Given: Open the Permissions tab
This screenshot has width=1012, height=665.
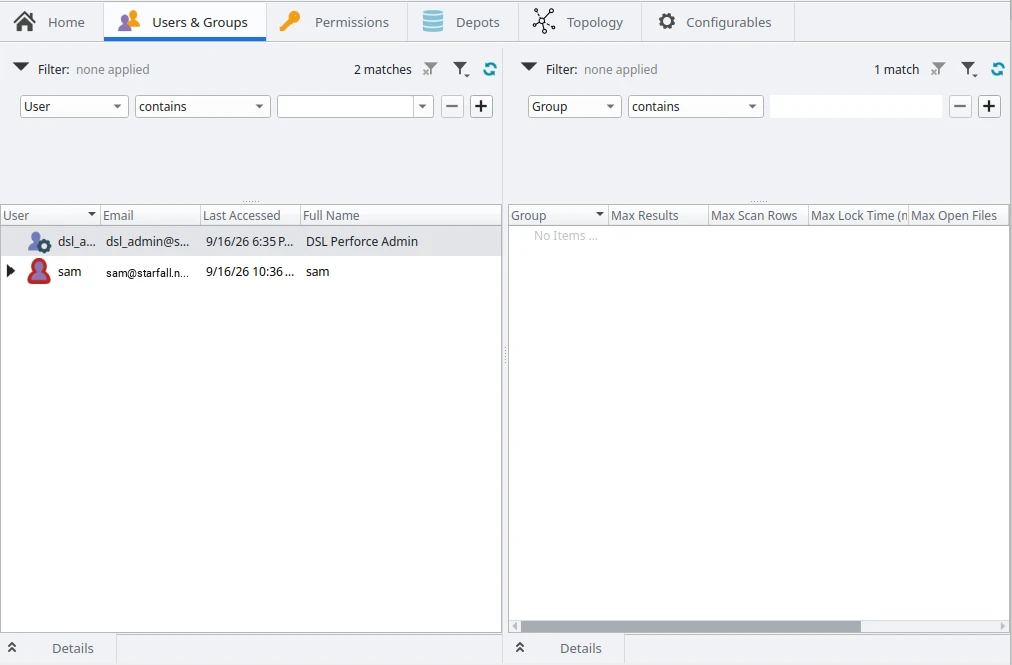Looking at the screenshot, I should click(336, 22).
